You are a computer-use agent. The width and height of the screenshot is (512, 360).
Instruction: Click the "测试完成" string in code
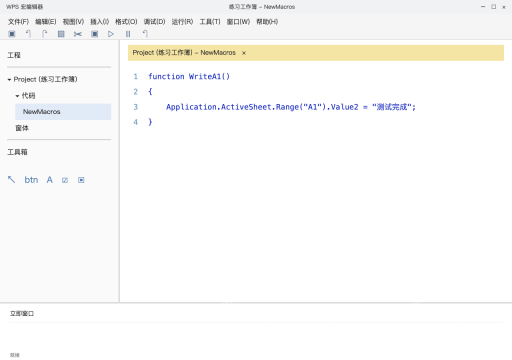coord(392,107)
